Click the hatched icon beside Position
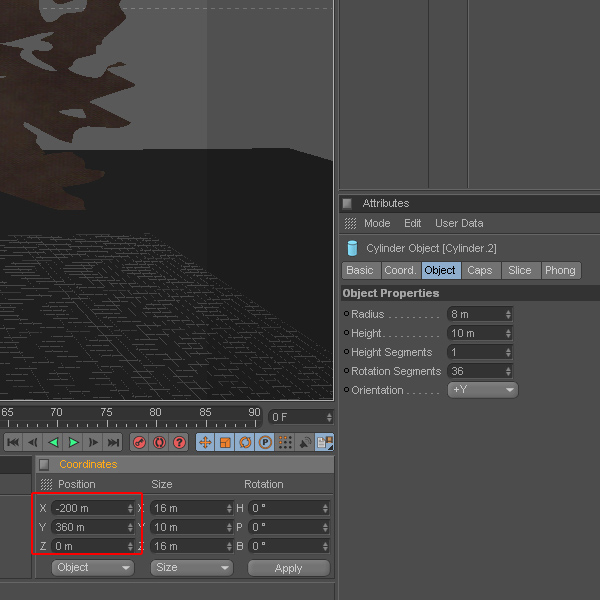The width and height of the screenshot is (600, 600). pos(46,484)
